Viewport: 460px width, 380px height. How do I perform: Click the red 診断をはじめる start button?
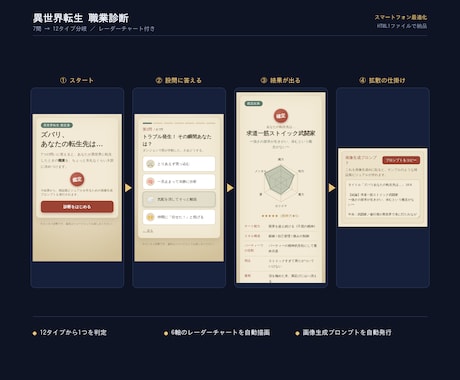77,207
